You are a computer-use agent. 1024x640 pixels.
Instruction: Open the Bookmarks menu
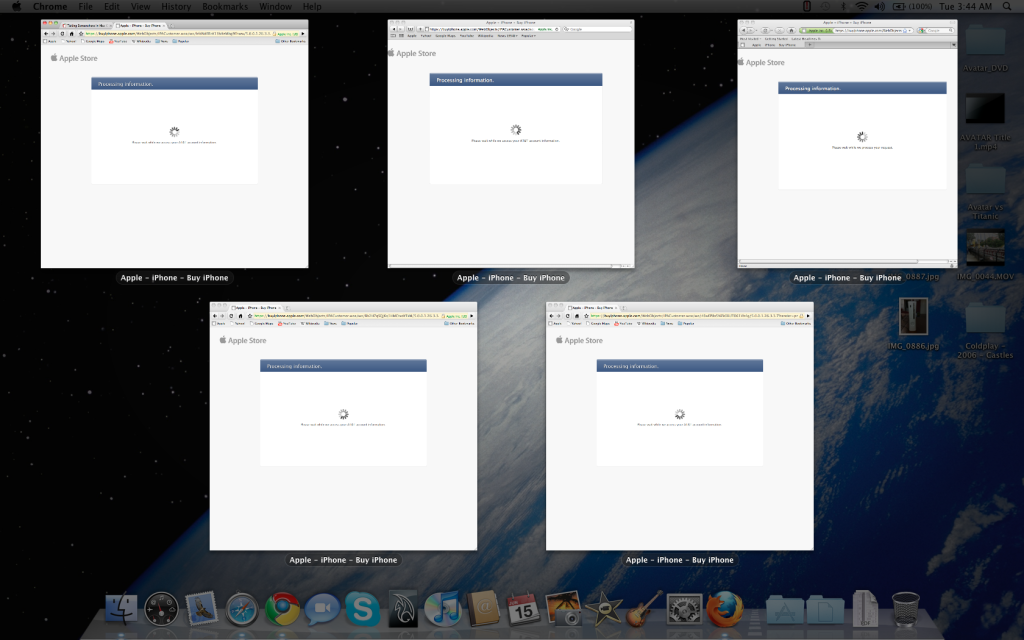pos(225,7)
